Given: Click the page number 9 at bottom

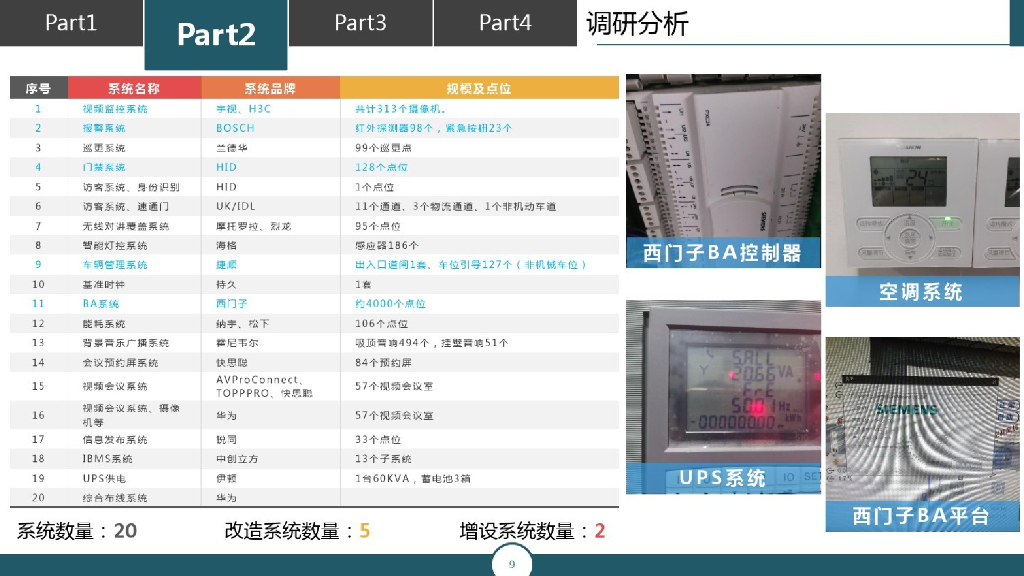Looking at the screenshot, I should pyautogui.click(x=512, y=562).
